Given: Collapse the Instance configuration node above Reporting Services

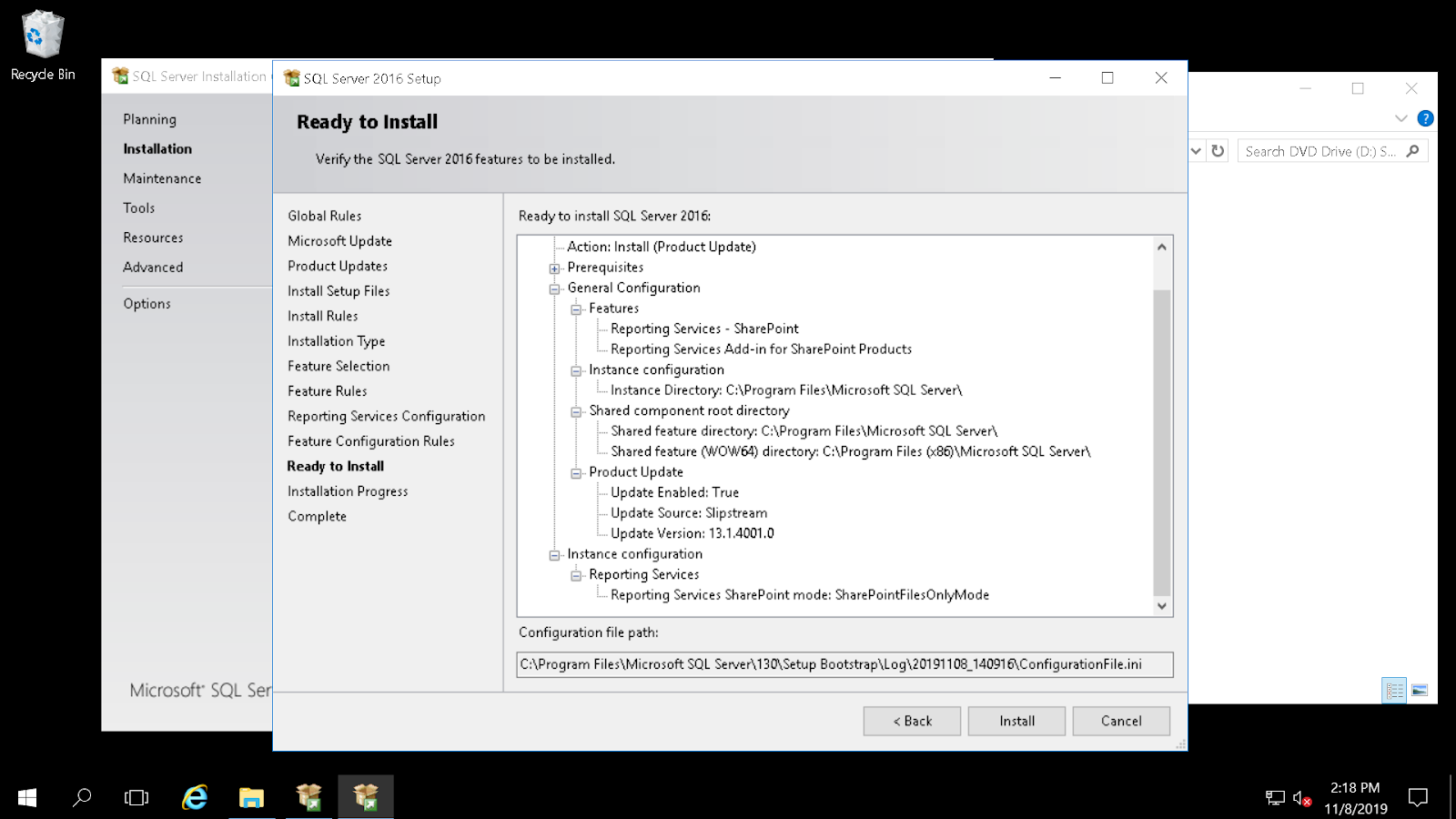Looking at the screenshot, I should 554,555.
